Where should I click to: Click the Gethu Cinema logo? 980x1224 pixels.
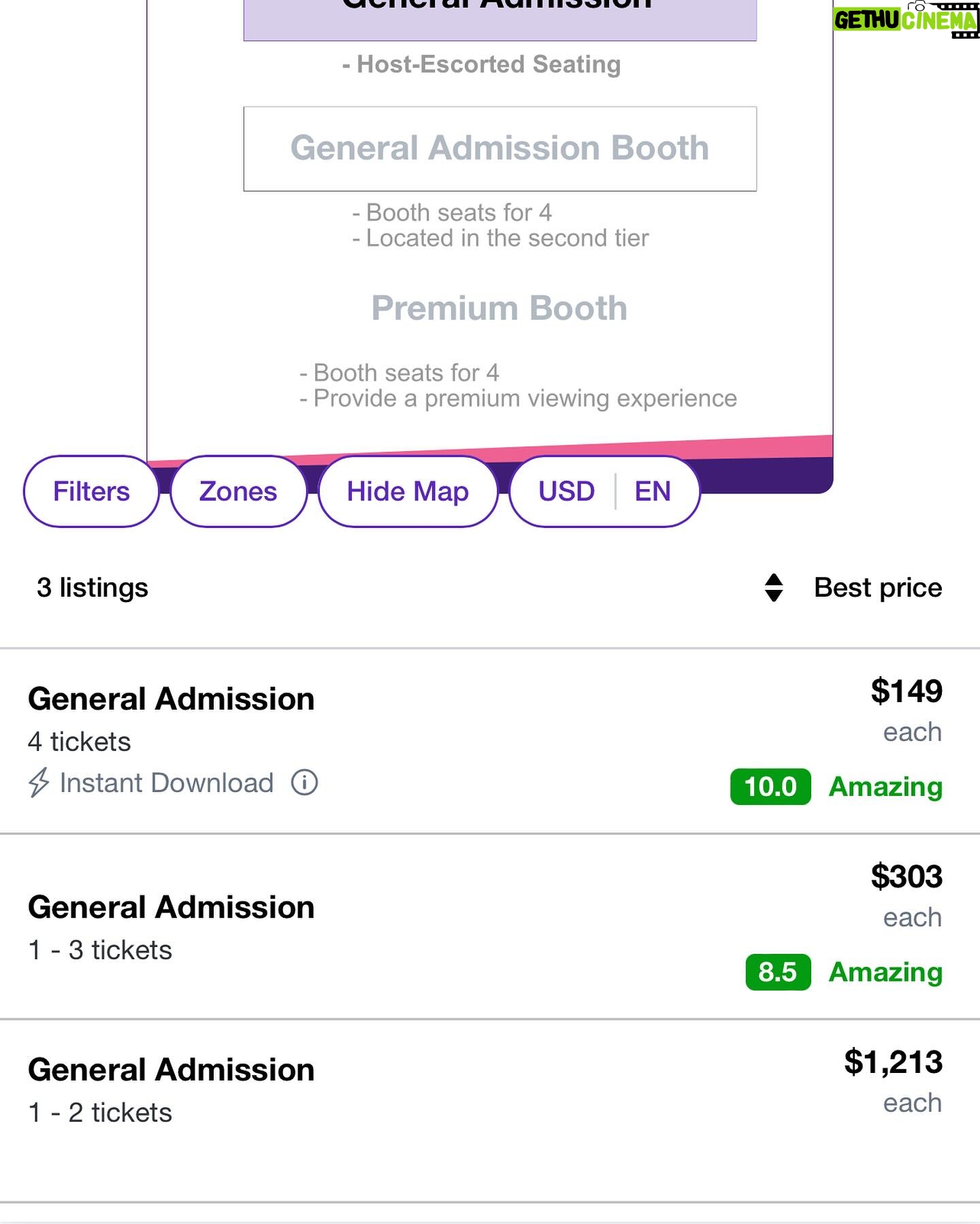tap(905, 19)
